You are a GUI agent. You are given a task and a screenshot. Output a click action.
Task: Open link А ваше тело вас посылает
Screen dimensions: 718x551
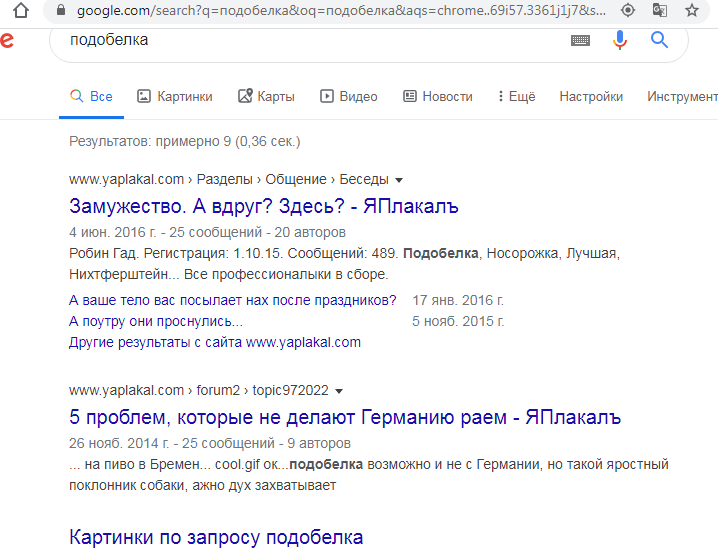(232, 300)
